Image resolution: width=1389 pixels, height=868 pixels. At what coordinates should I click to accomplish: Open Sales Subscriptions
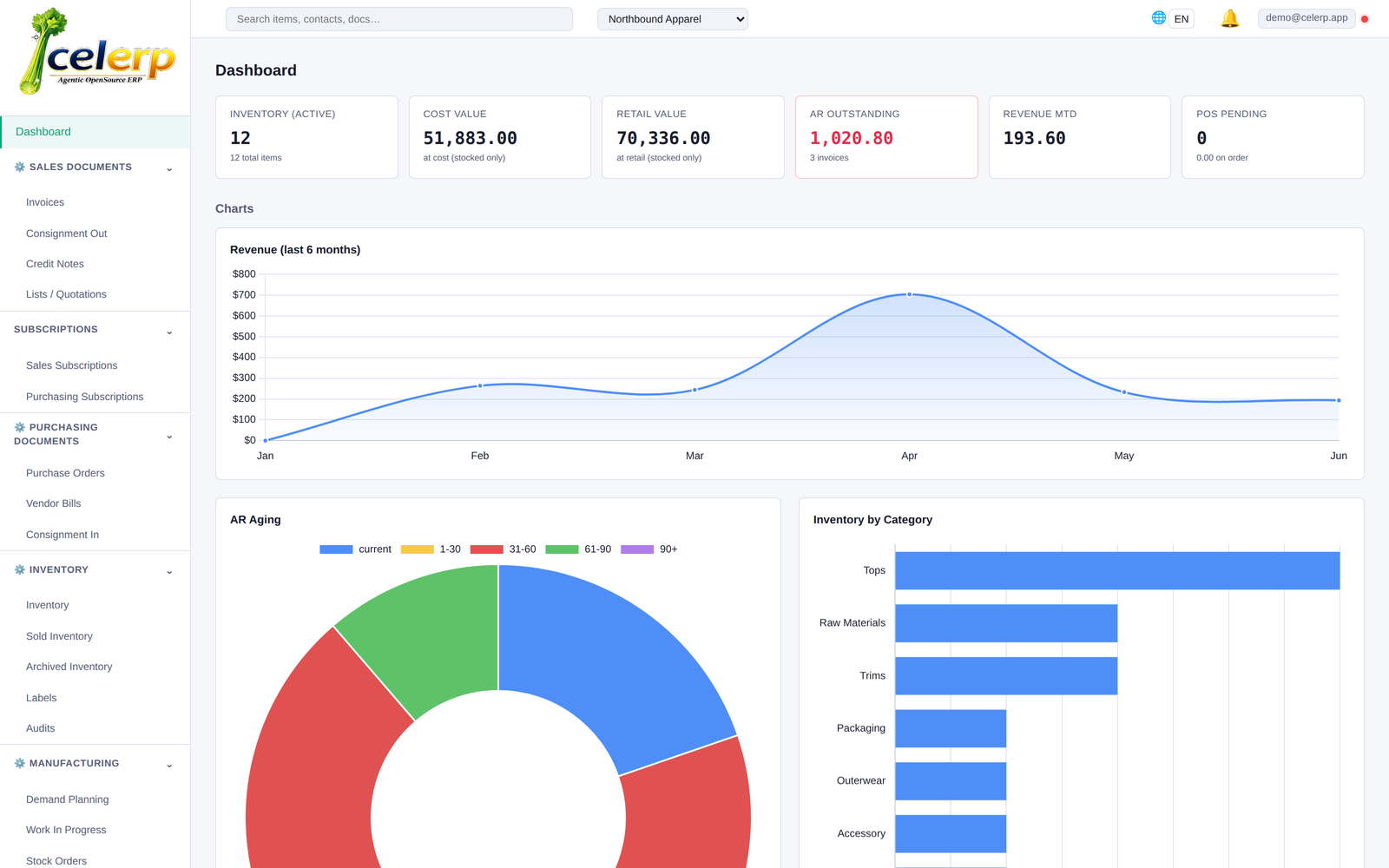pos(71,365)
